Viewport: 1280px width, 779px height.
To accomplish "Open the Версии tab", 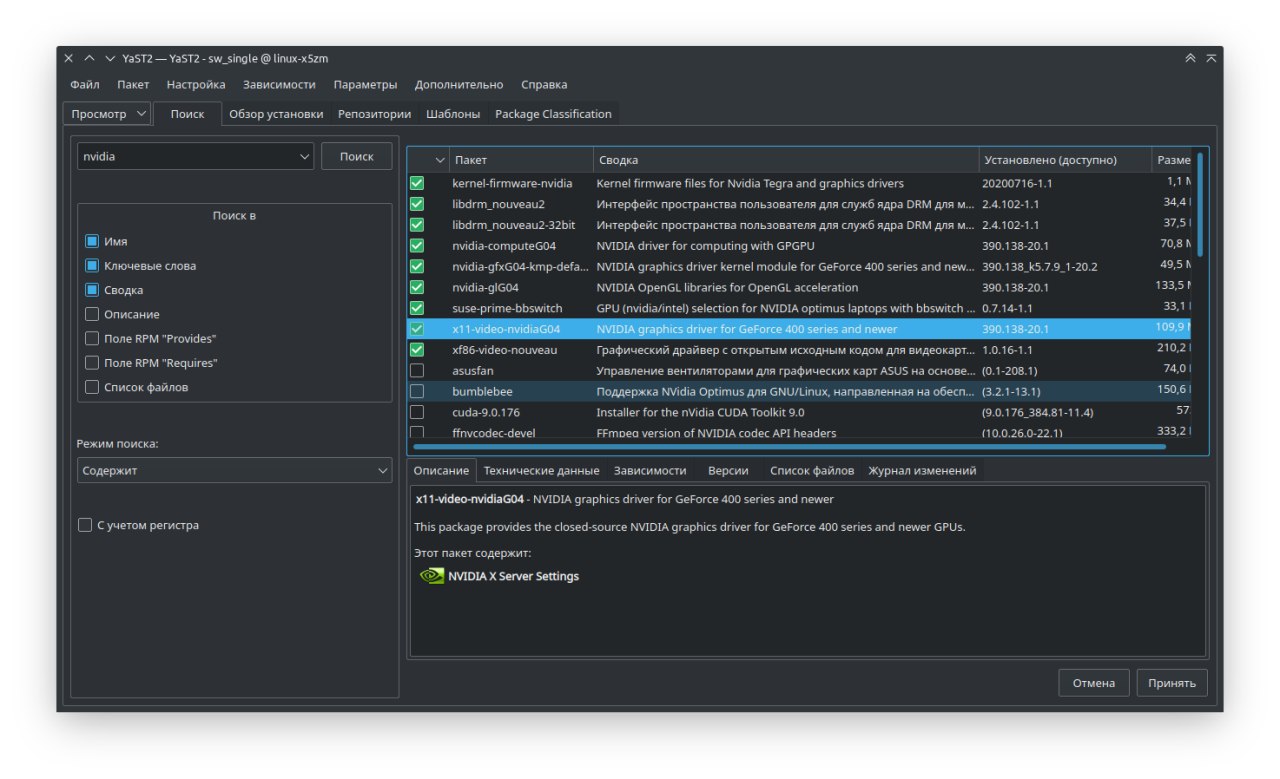I will 728,470.
